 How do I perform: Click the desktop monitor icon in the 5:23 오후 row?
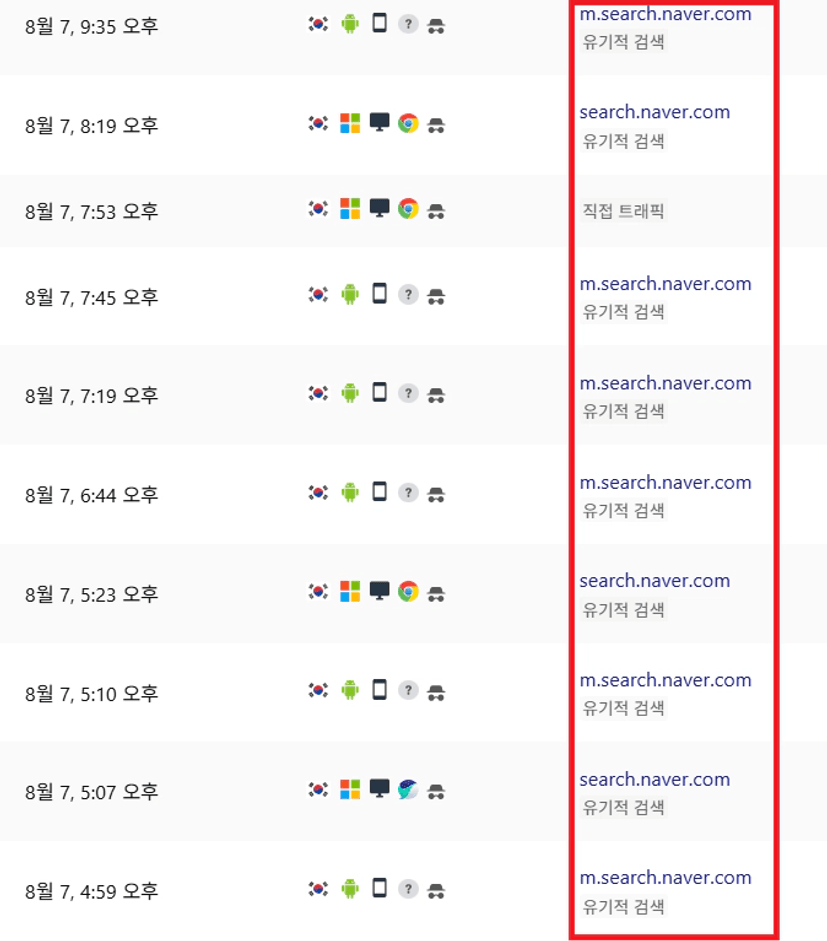point(379,591)
